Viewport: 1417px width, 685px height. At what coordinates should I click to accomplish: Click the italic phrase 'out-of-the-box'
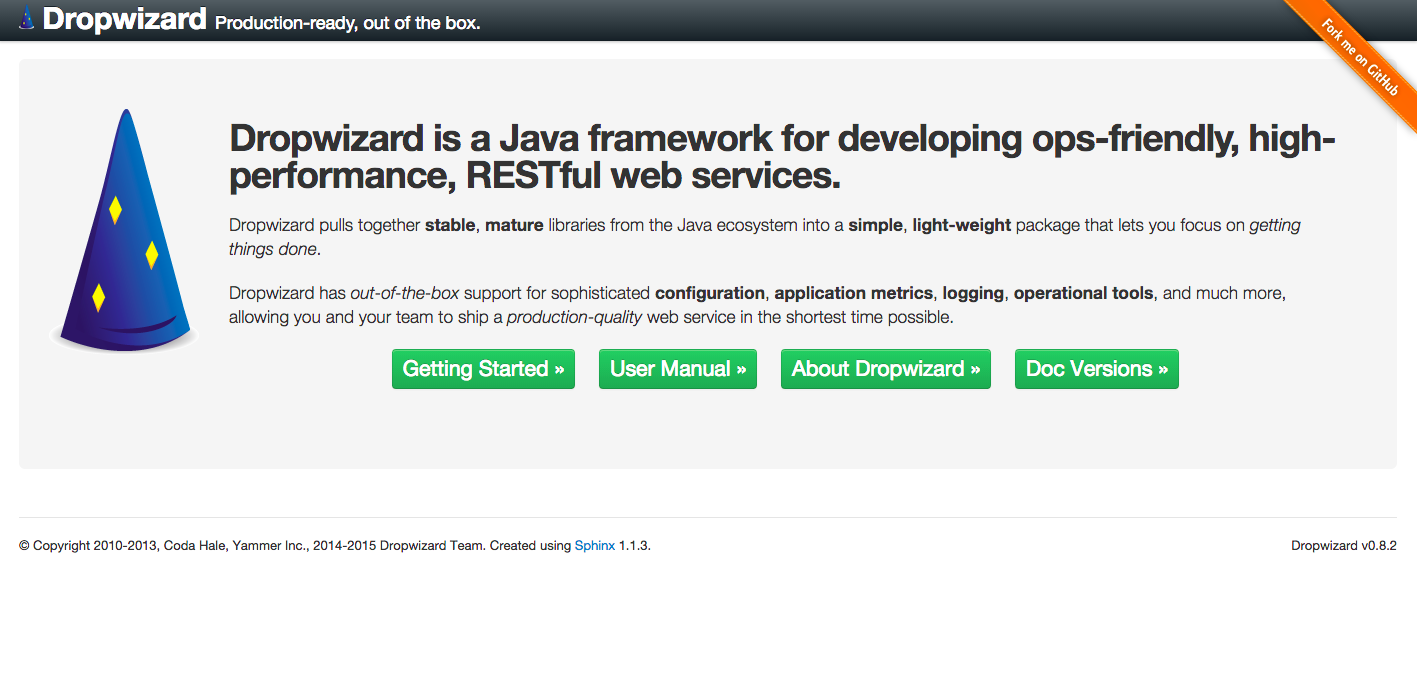click(405, 293)
